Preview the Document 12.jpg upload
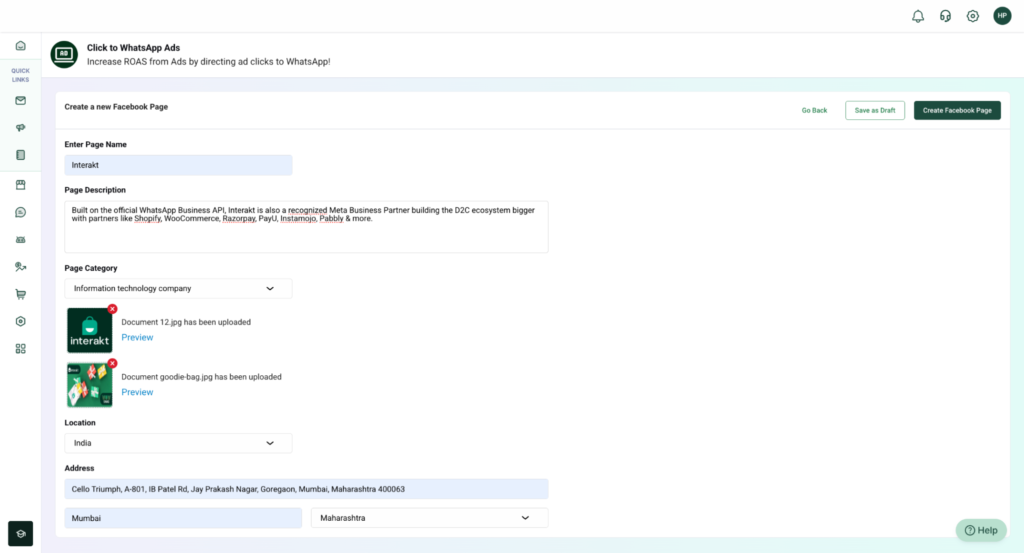The width and height of the screenshot is (1024, 553). (x=137, y=338)
